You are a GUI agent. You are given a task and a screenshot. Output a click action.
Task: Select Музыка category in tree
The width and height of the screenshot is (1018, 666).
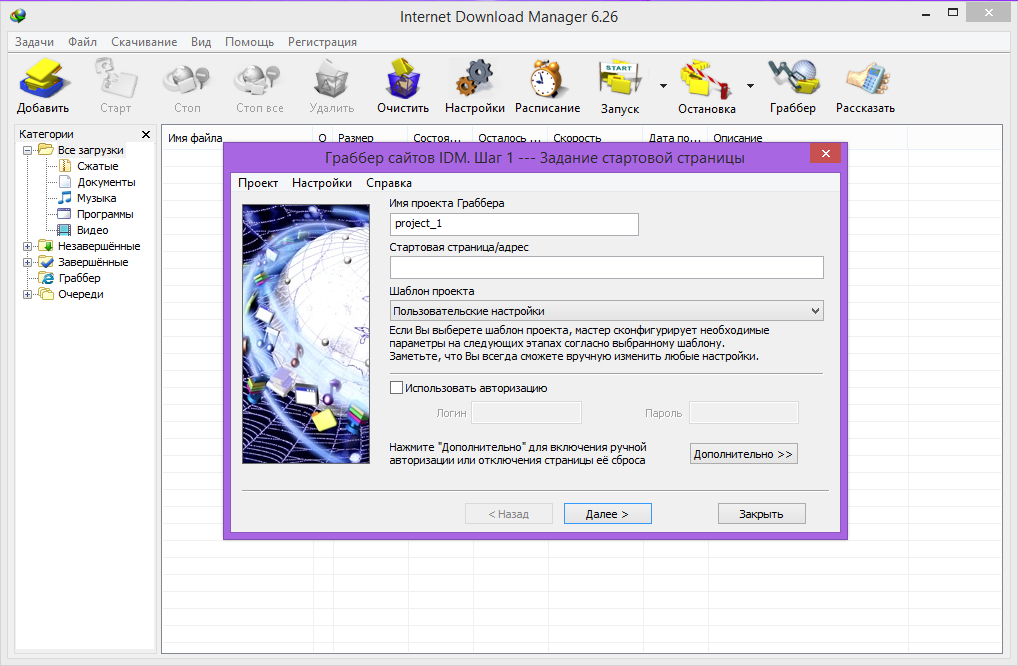96,198
